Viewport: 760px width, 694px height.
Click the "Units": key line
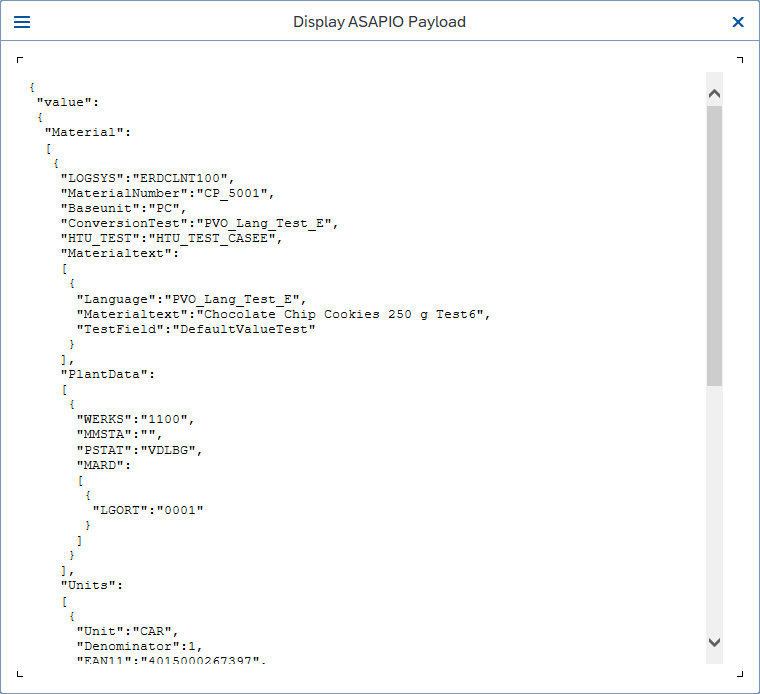(92, 585)
